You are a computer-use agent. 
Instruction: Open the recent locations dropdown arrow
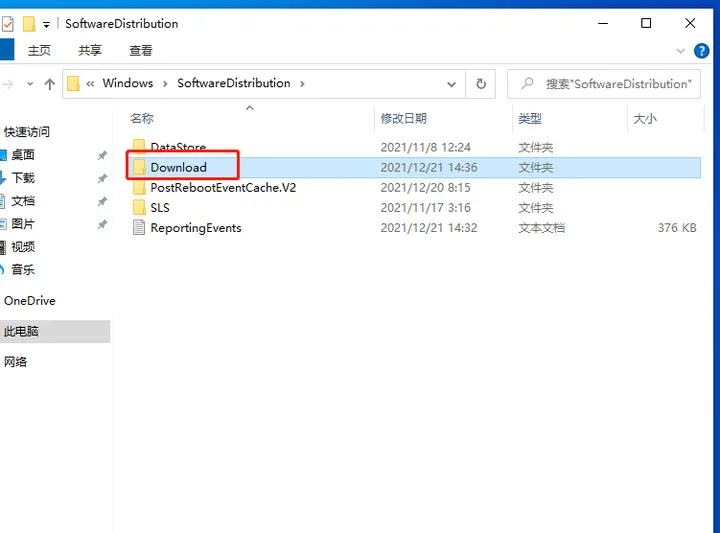(30, 84)
